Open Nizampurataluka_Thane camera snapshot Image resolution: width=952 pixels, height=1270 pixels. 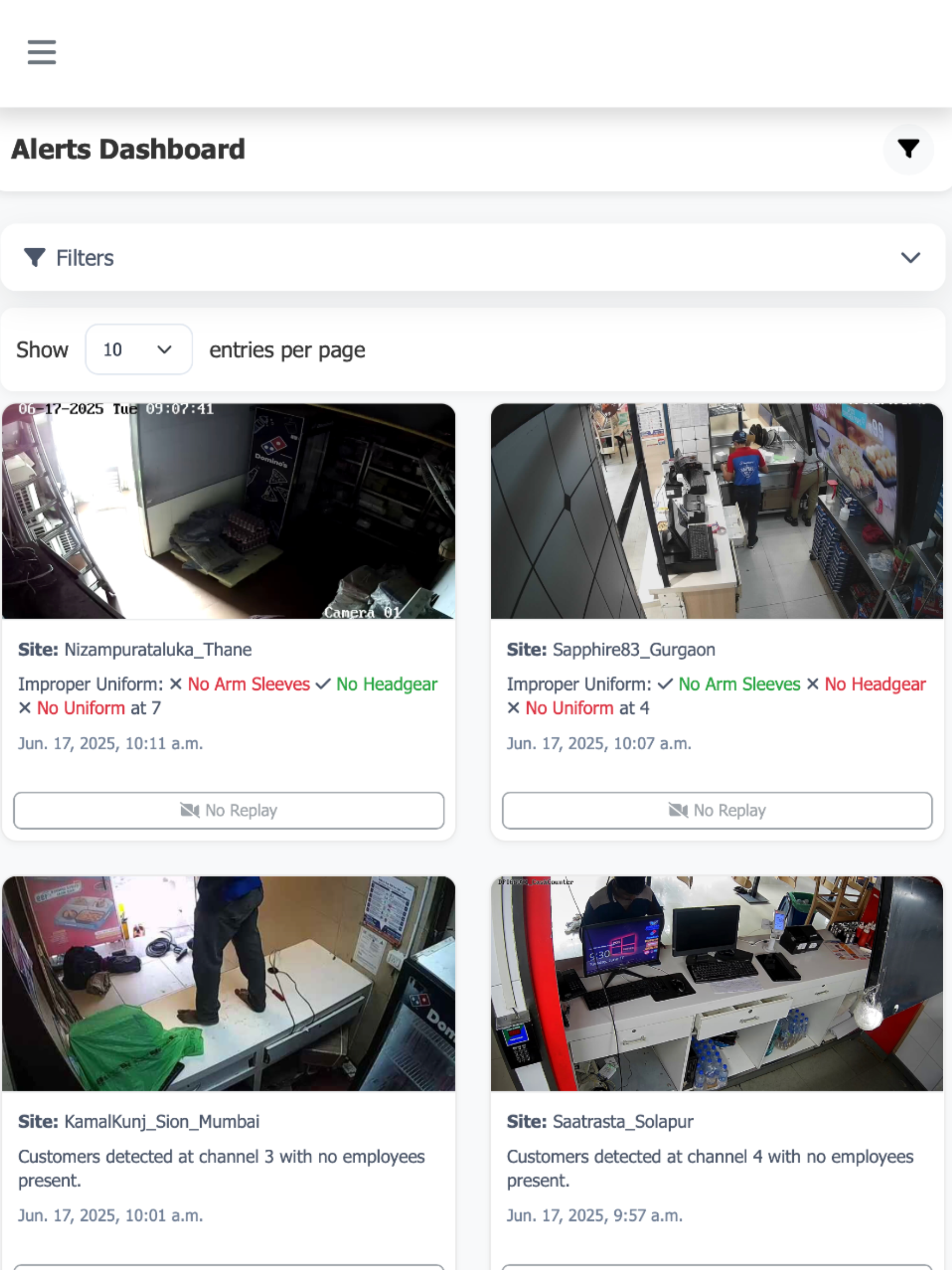tap(228, 511)
